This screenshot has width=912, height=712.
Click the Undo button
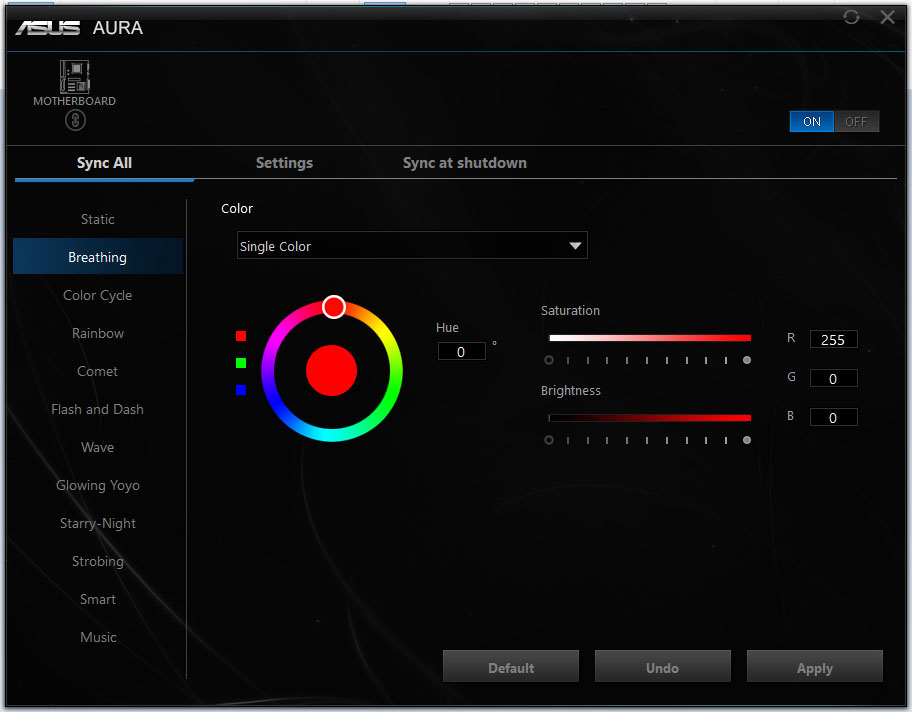click(662, 666)
